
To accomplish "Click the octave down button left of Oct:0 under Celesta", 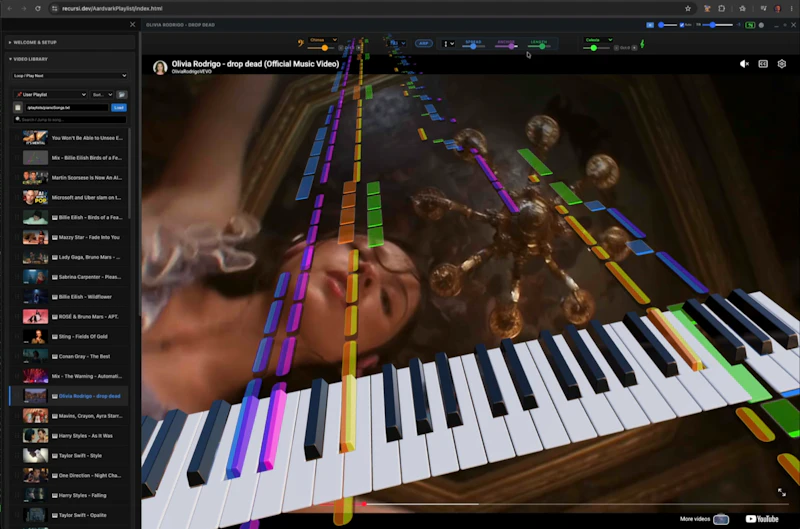I will tap(616, 48).
